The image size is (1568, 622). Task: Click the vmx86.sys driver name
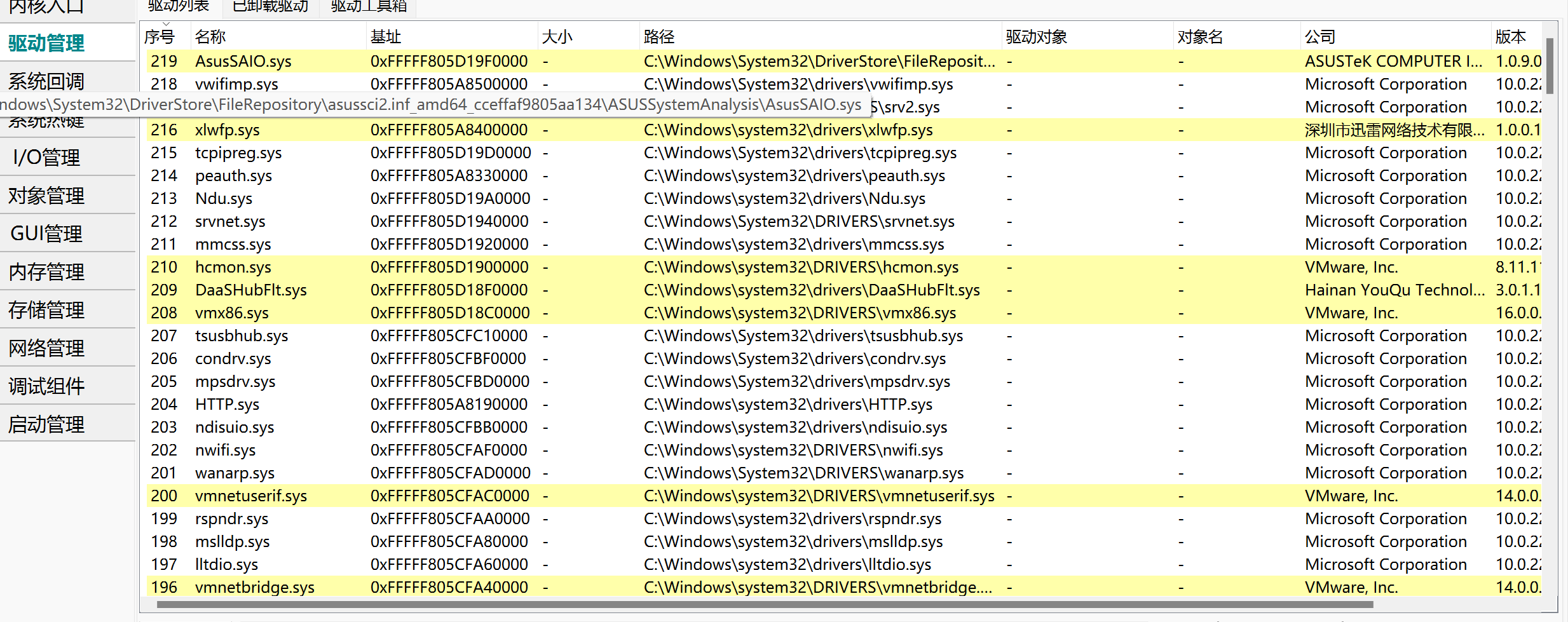click(x=232, y=313)
